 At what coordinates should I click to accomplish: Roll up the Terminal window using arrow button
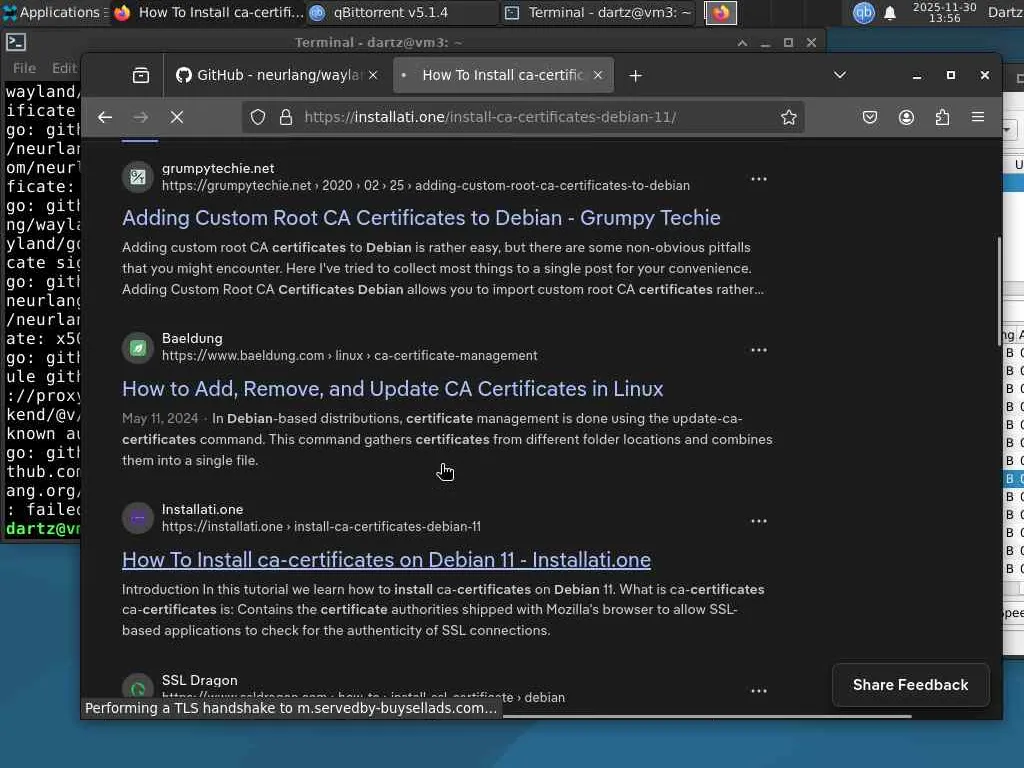point(742,42)
